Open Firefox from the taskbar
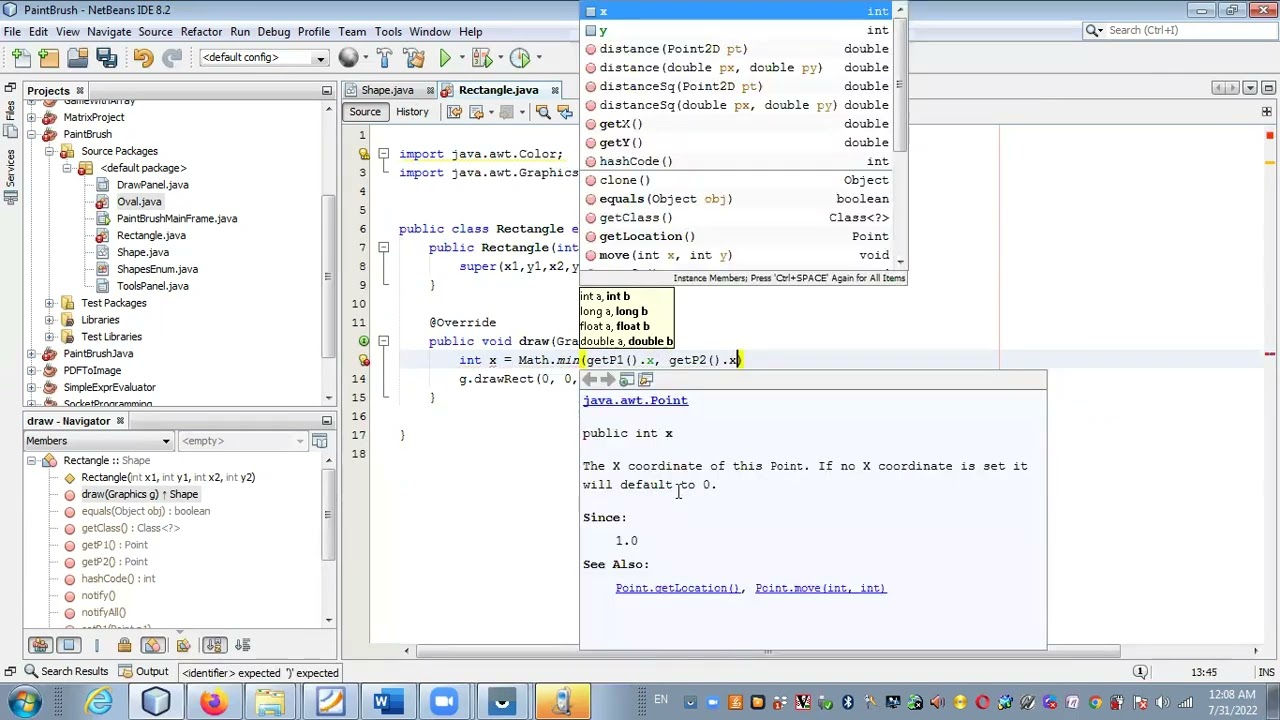1280x720 pixels. [x=213, y=702]
